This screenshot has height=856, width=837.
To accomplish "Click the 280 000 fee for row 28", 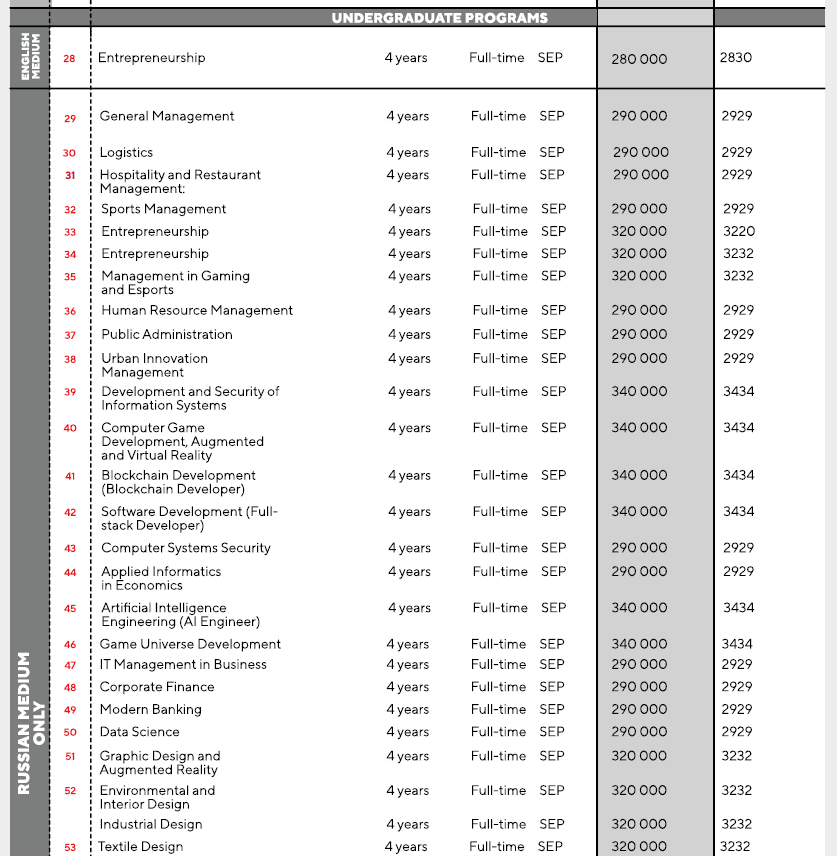I will (x=639, y=59).
